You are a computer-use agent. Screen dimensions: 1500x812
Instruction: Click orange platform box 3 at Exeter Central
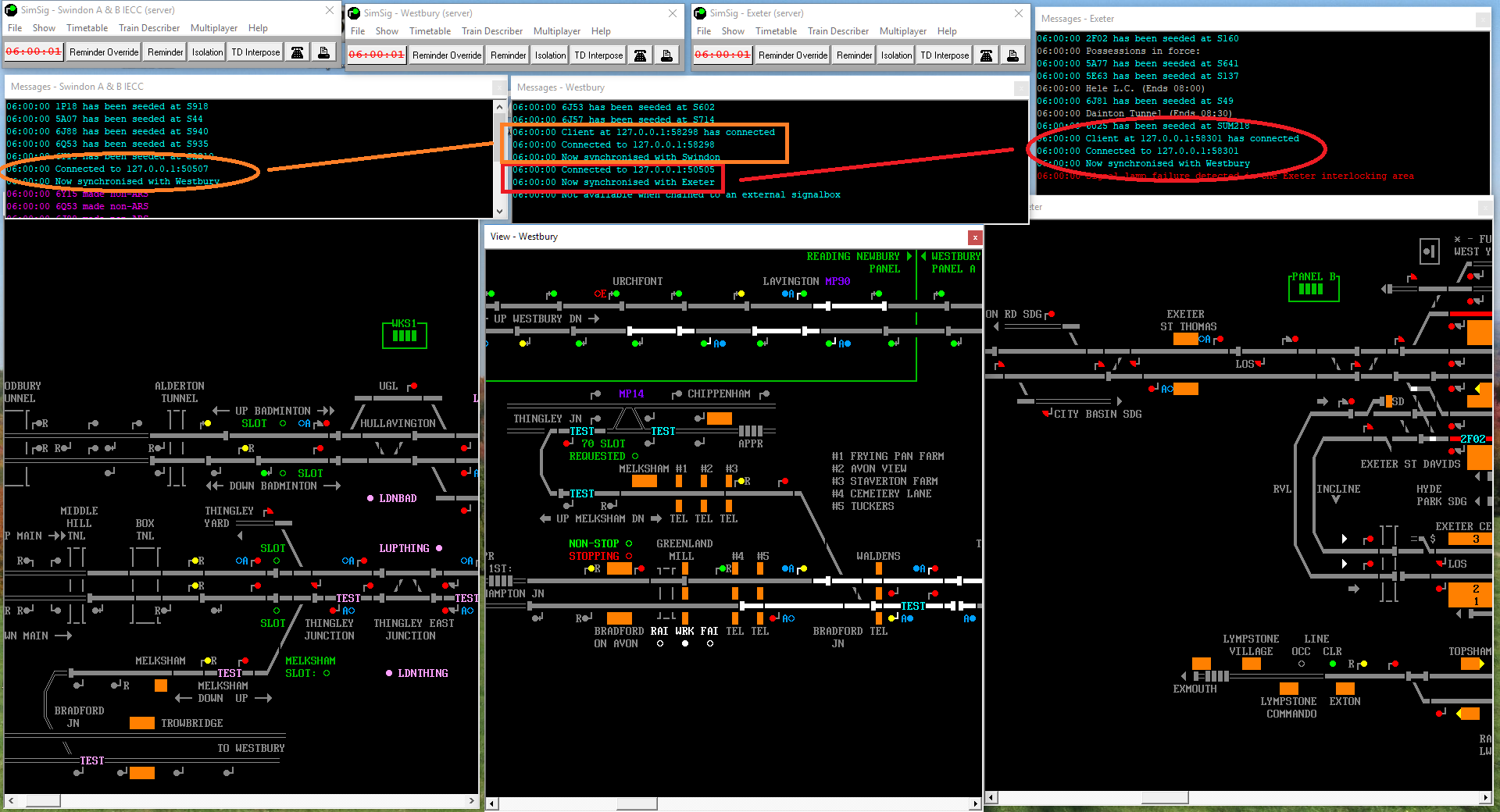pyautogui.click(x=1470, y=539)
